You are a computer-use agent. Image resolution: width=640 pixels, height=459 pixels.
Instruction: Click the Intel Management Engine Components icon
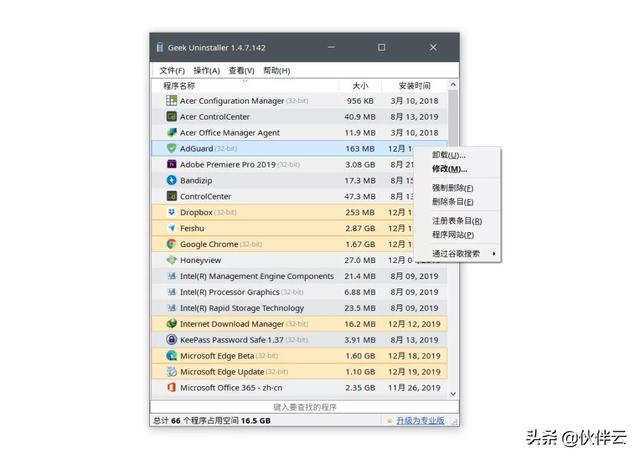tap(171, 276)
